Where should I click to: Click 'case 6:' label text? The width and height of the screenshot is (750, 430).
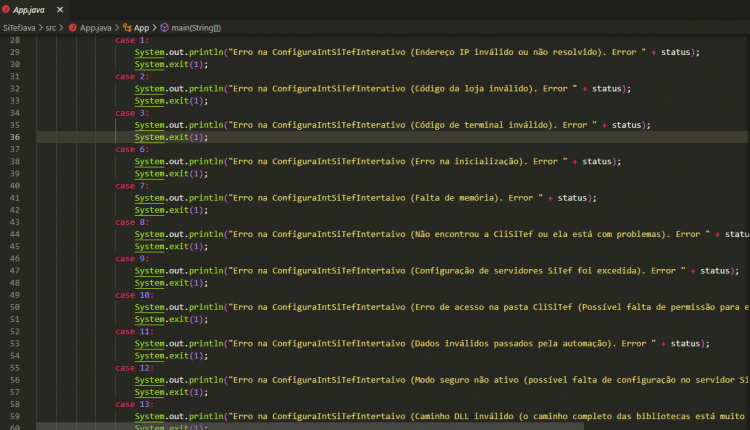pyautogui.click(x=132, y=149)
